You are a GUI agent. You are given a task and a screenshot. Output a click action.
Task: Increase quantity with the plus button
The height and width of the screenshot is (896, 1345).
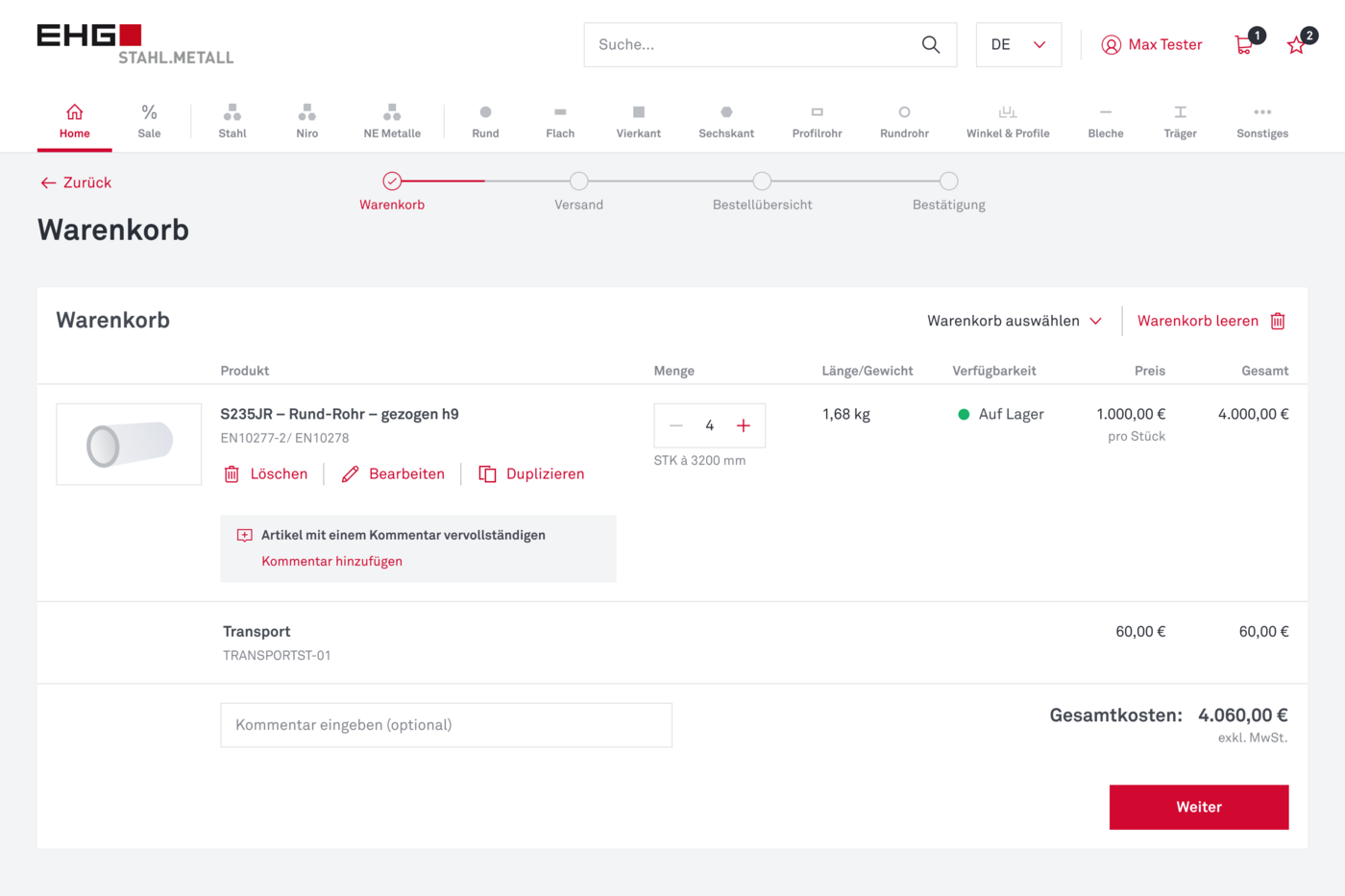743,425
